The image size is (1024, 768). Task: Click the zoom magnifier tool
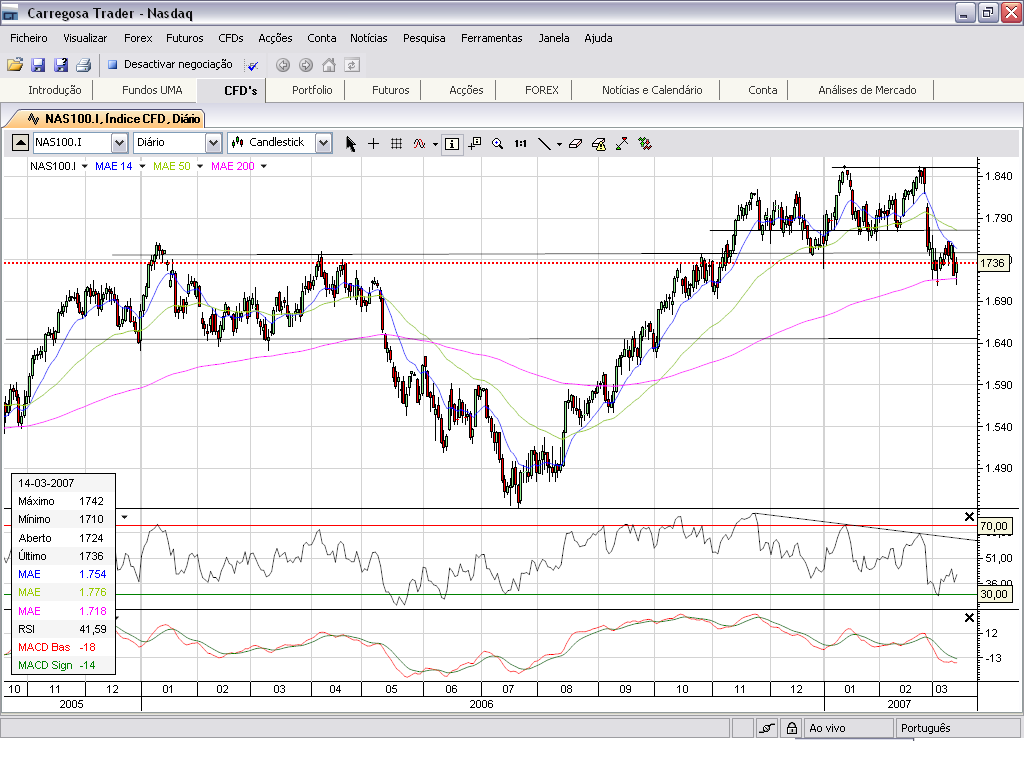click(497, 143)
